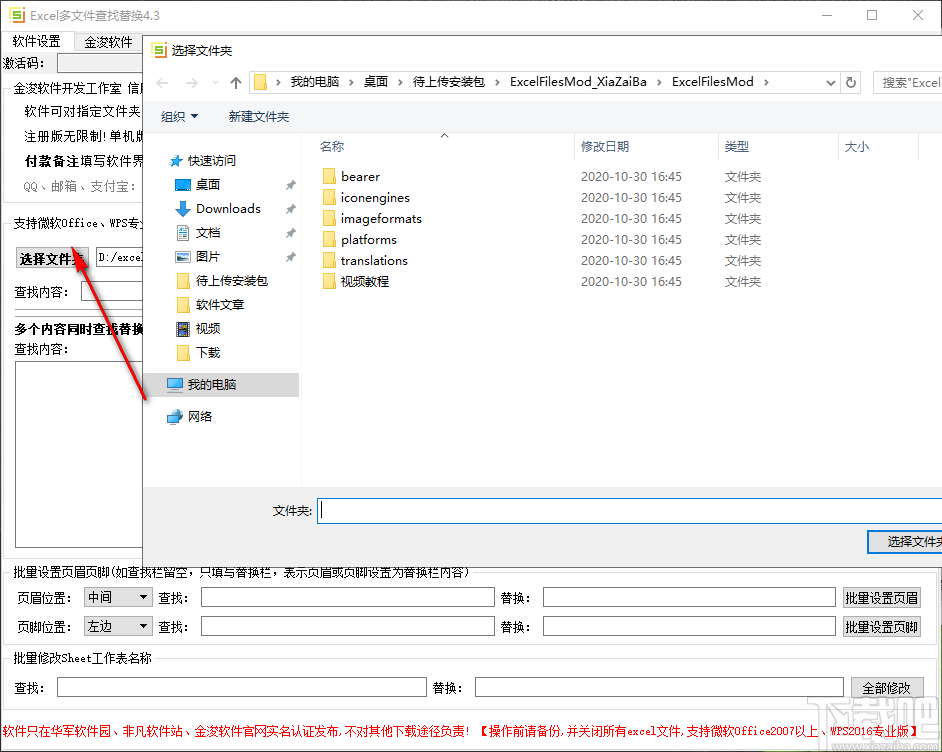The width and height of the screenshot is (942, 752).
Task: Open the bearer folder
Action: click(360, 176)
